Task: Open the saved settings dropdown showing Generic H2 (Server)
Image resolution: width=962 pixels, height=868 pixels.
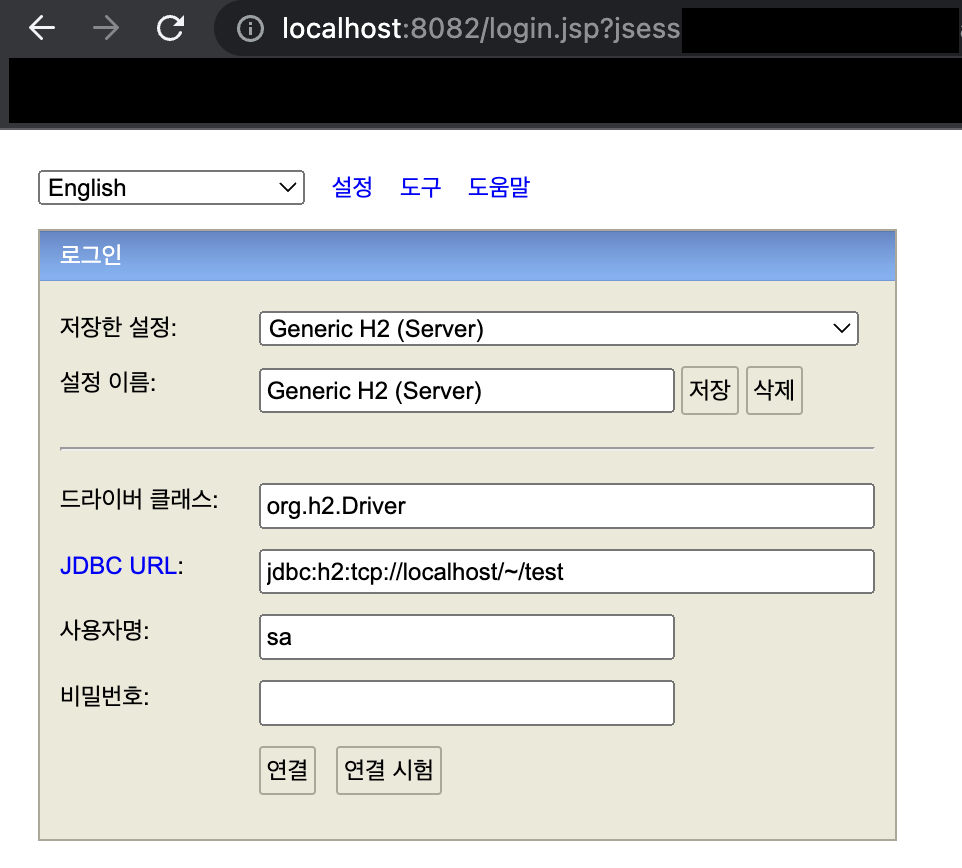Action: pos(558,328)
